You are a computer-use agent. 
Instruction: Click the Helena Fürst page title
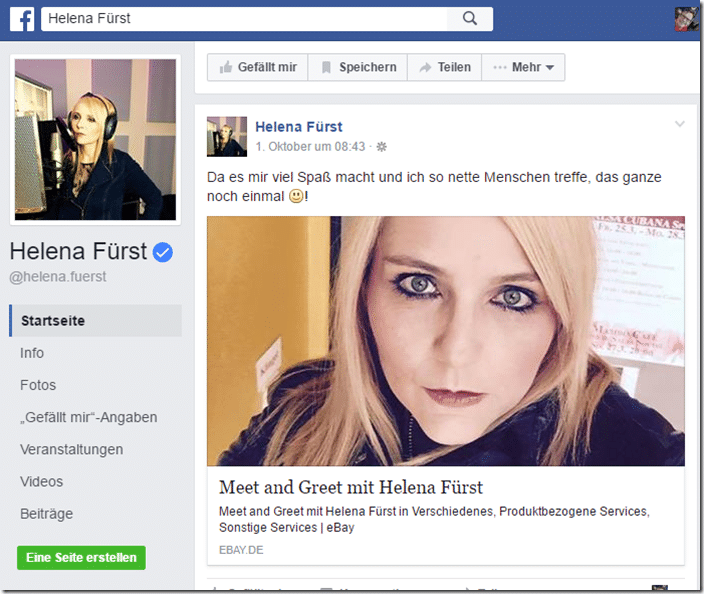78,251
